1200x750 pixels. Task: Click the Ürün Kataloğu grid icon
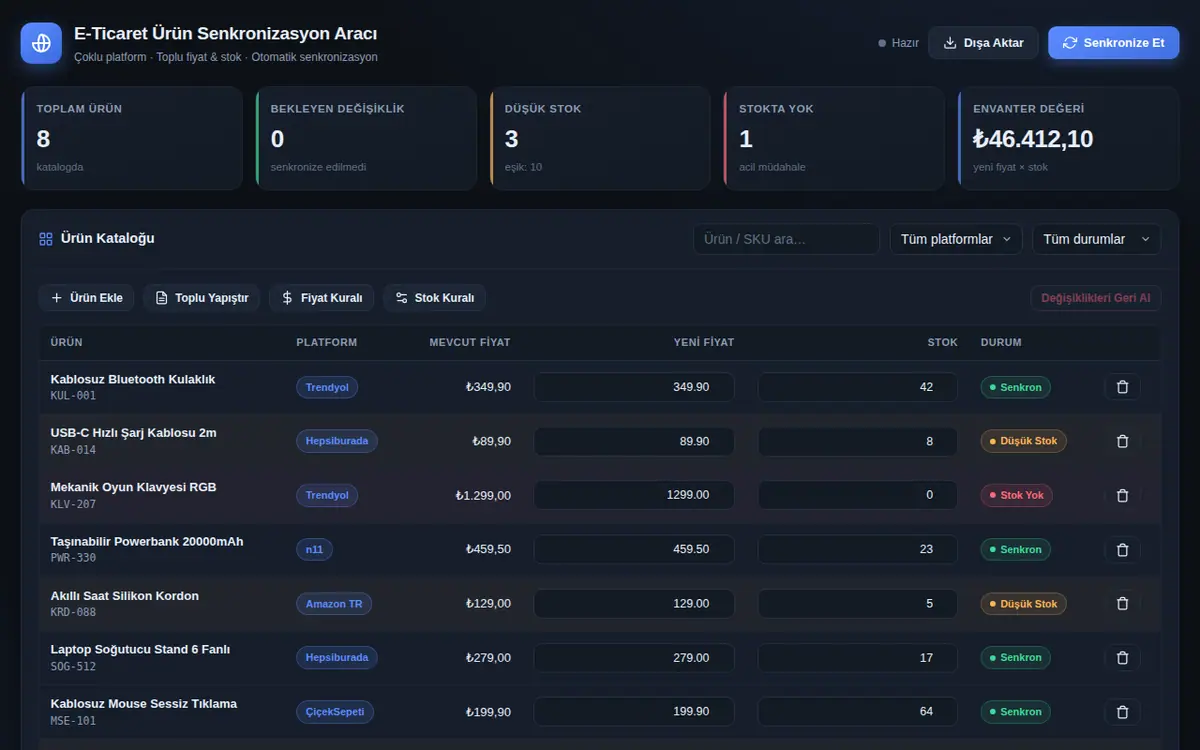point(45,239)
